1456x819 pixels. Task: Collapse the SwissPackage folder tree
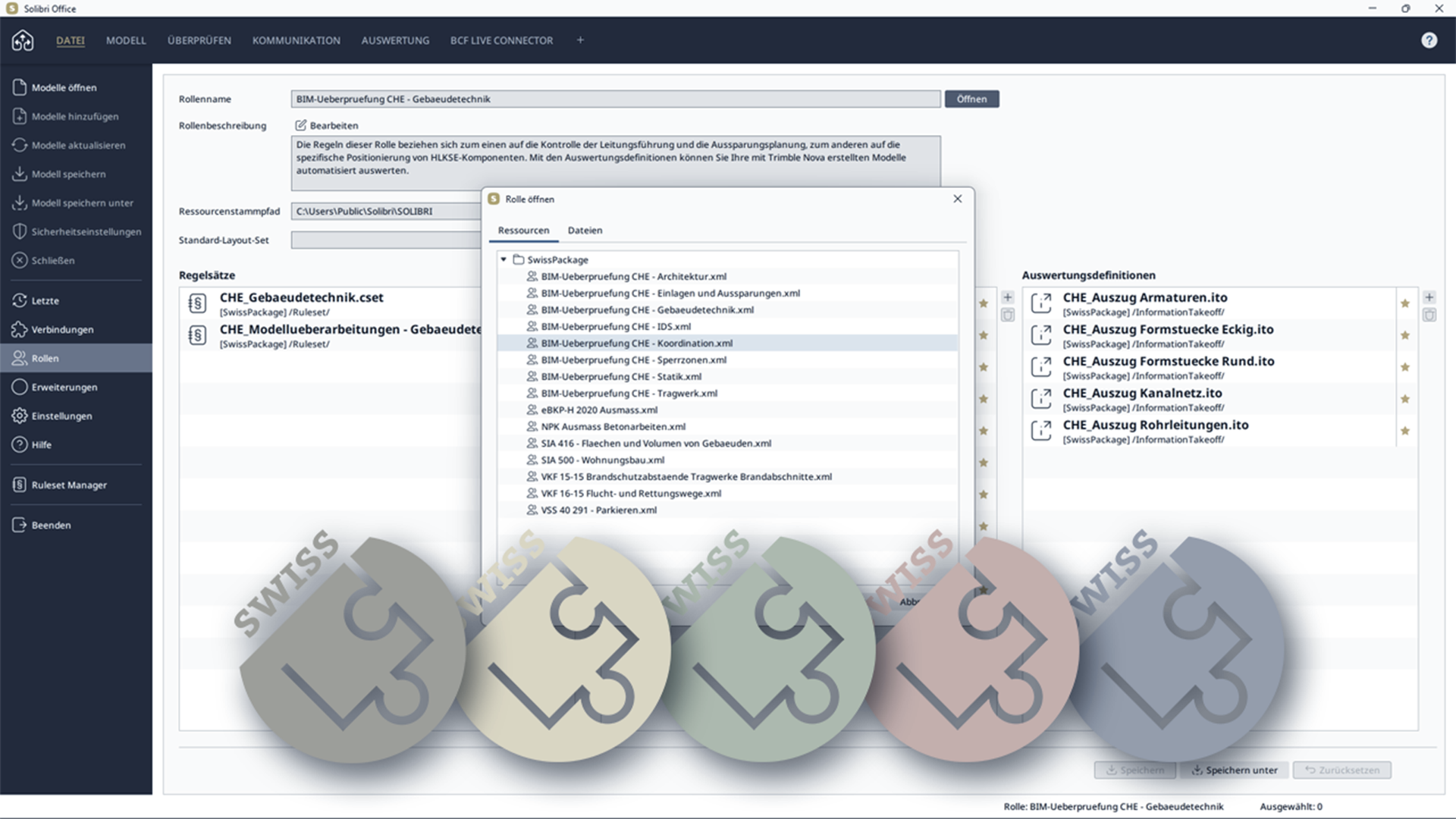click(x=504, y=259)
